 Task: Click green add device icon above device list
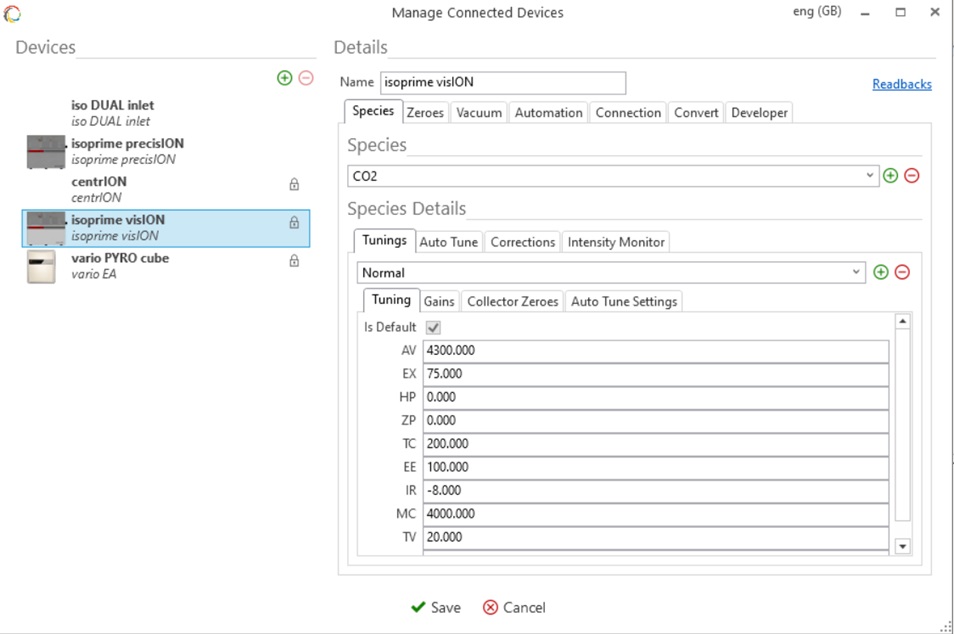(x=285, y=78)
